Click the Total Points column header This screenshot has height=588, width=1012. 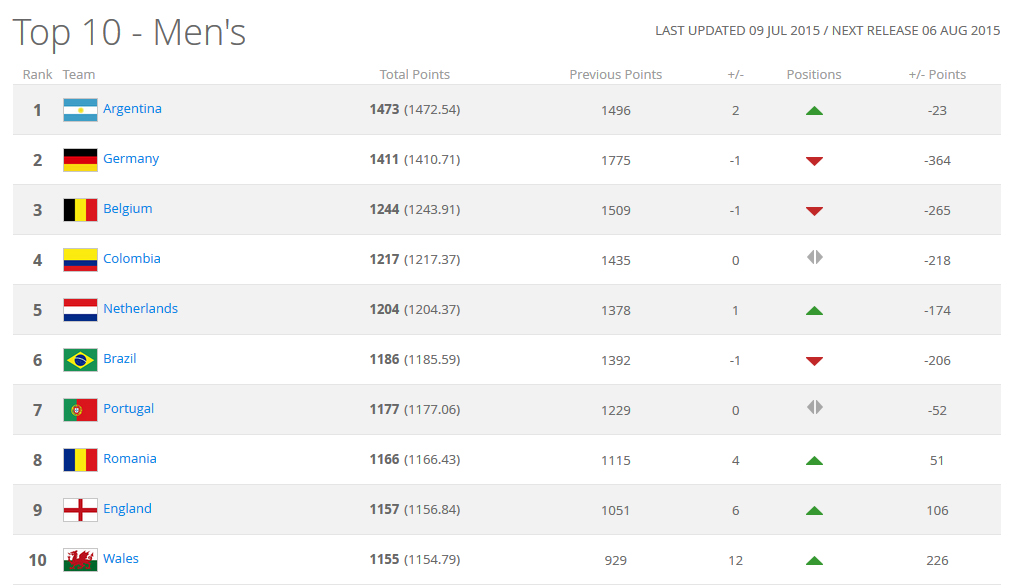[x=414, y=75]
